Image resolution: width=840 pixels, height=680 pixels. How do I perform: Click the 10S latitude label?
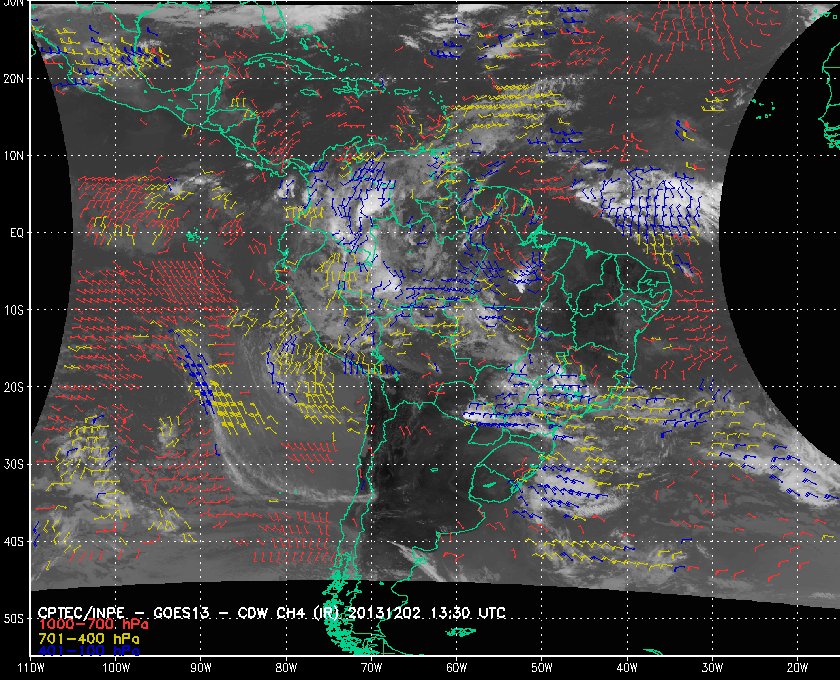click(14, 310)
